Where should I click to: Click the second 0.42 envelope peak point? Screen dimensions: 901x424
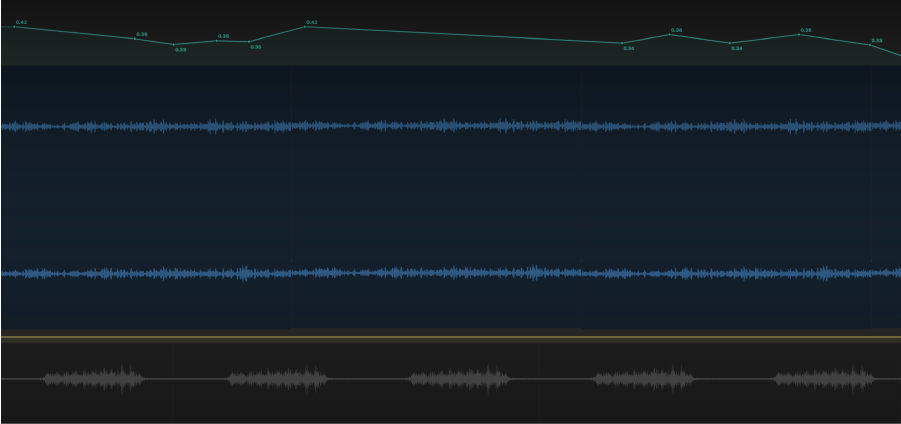coord(305,26)
